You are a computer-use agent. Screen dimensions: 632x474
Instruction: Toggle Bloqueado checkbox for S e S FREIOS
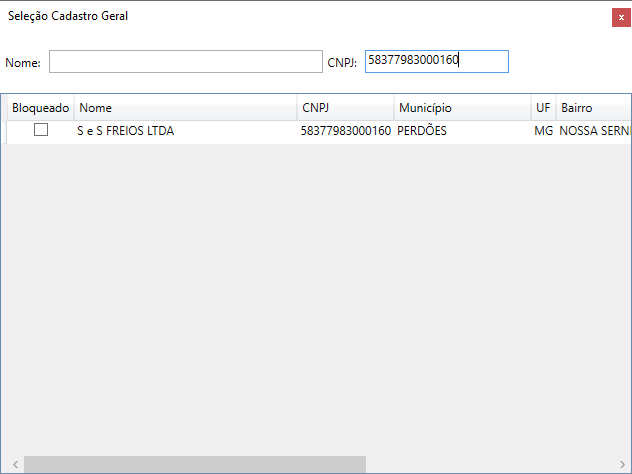tap(41, 130)
